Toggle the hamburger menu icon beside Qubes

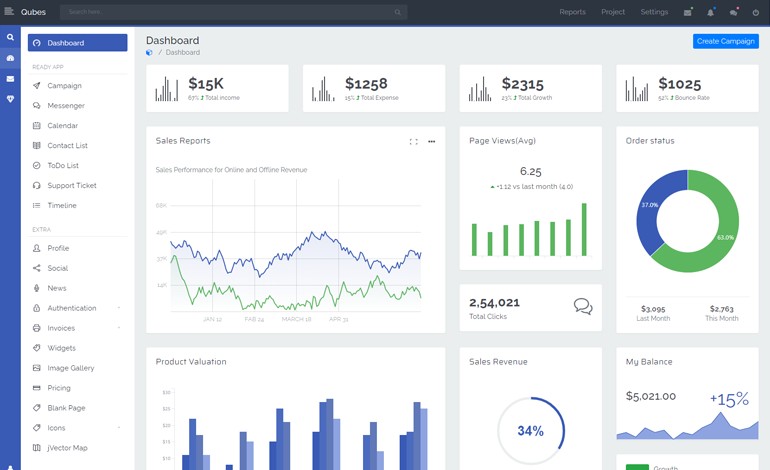(9, 11)
